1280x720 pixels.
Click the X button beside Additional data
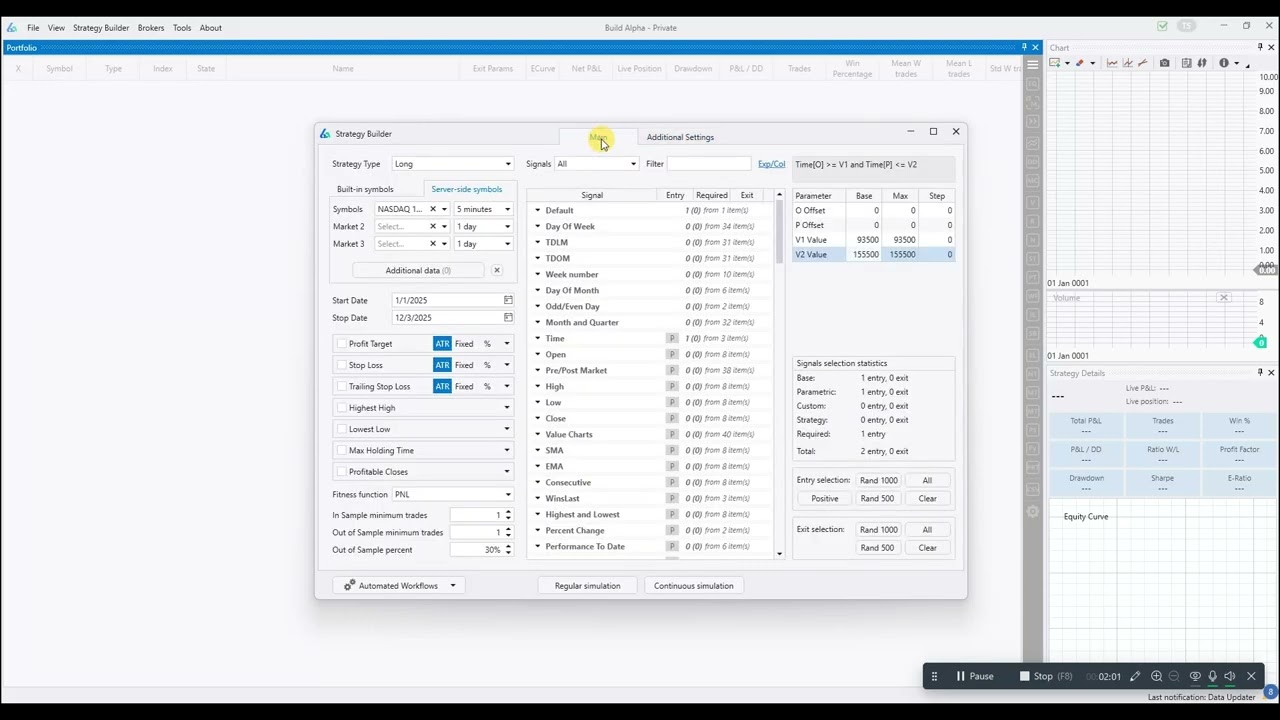(496, 270)
